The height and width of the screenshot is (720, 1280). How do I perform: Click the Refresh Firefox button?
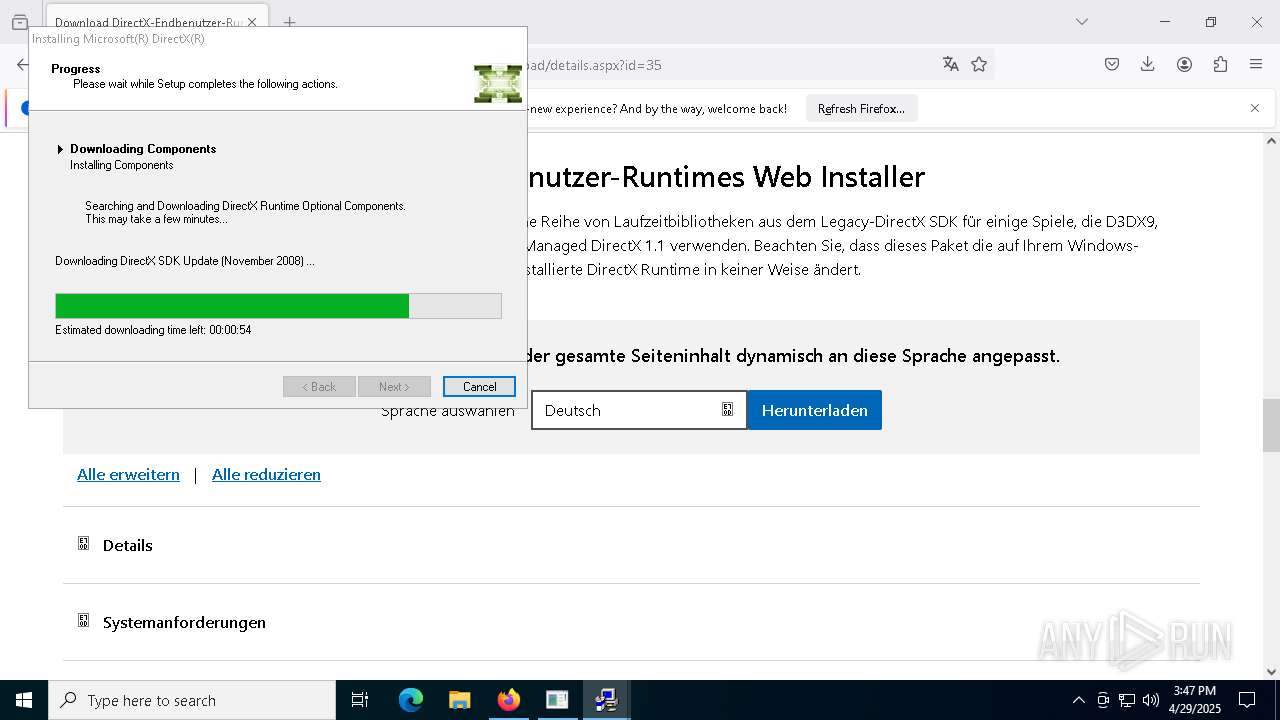(x=861, y=109)
